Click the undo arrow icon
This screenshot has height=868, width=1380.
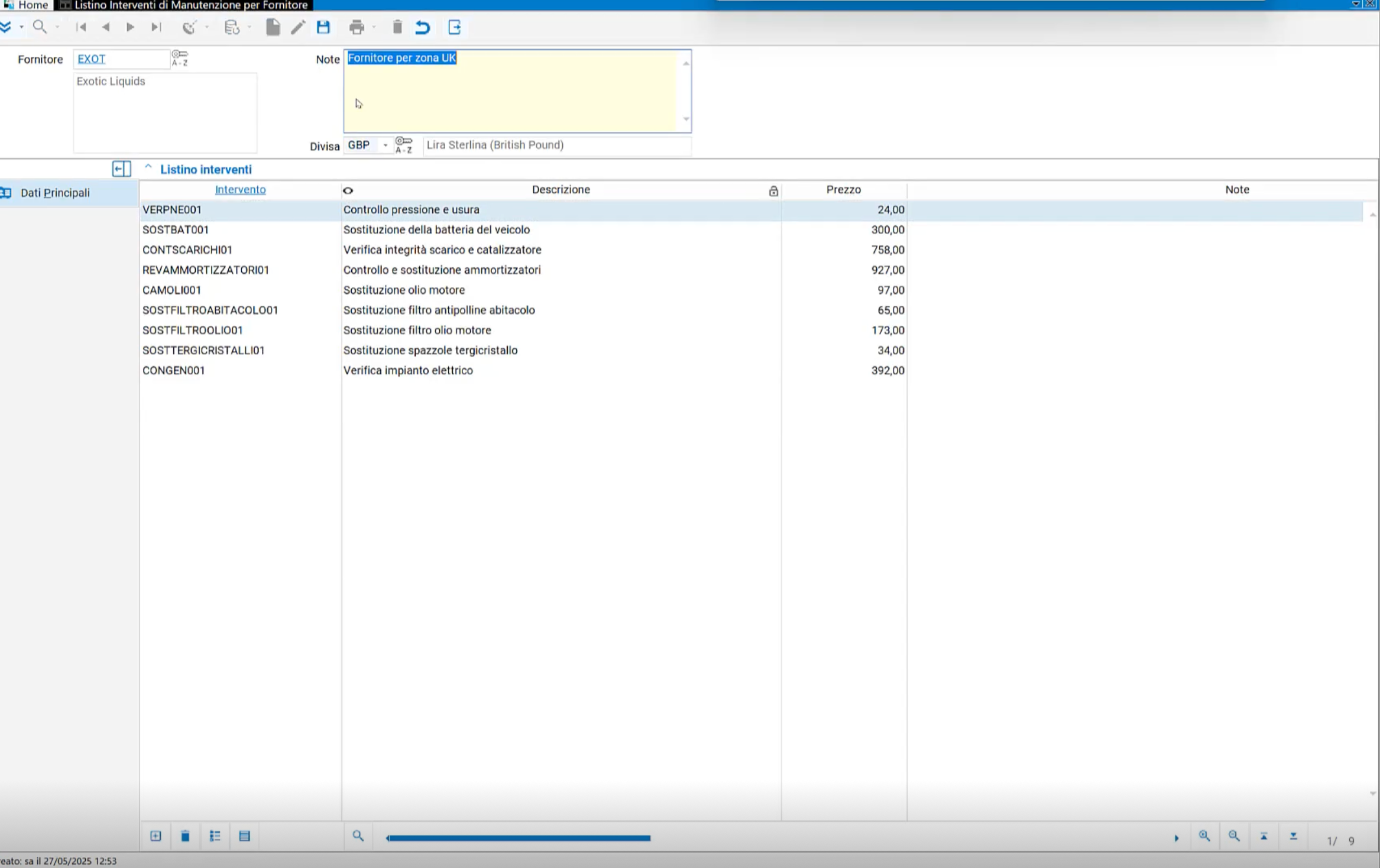[x=423, y=27]
